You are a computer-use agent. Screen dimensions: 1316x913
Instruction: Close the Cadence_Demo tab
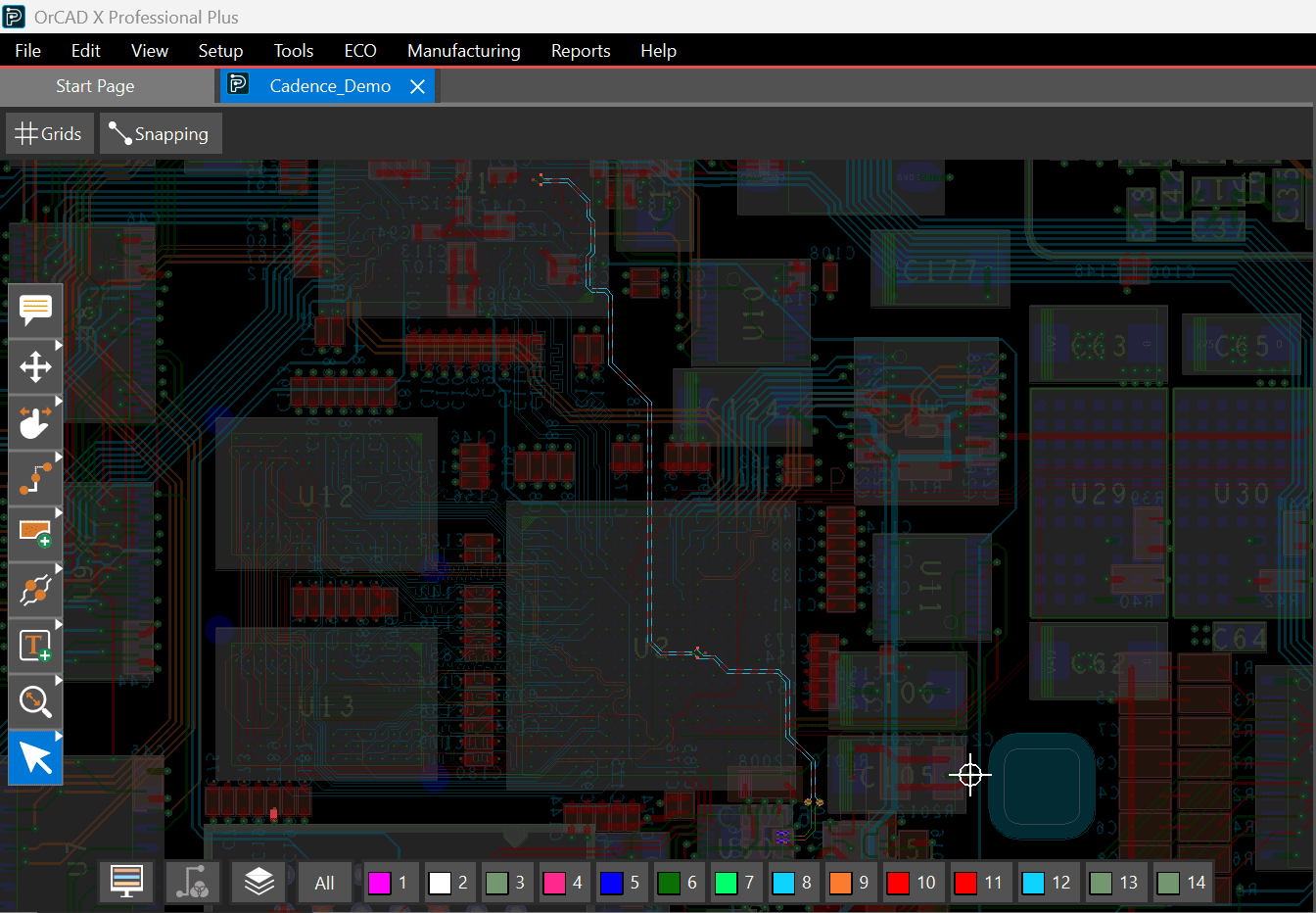[417, 86]
